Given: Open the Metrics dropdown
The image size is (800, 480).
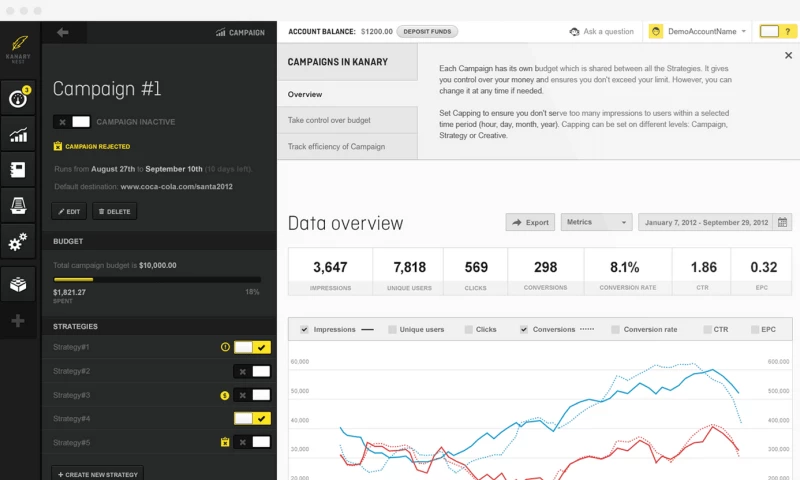Looking at the screenshot, I should (597, 222).
